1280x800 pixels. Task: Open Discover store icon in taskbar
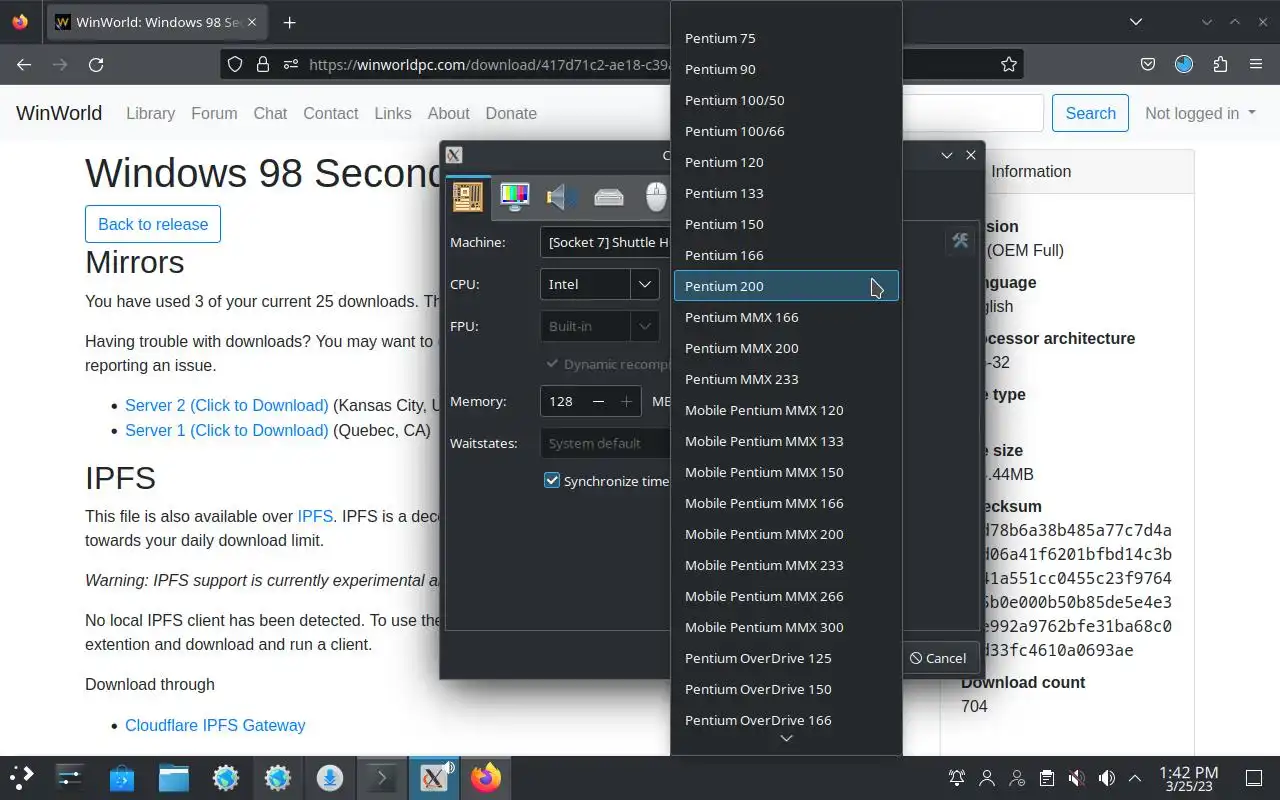coord(122,778)
